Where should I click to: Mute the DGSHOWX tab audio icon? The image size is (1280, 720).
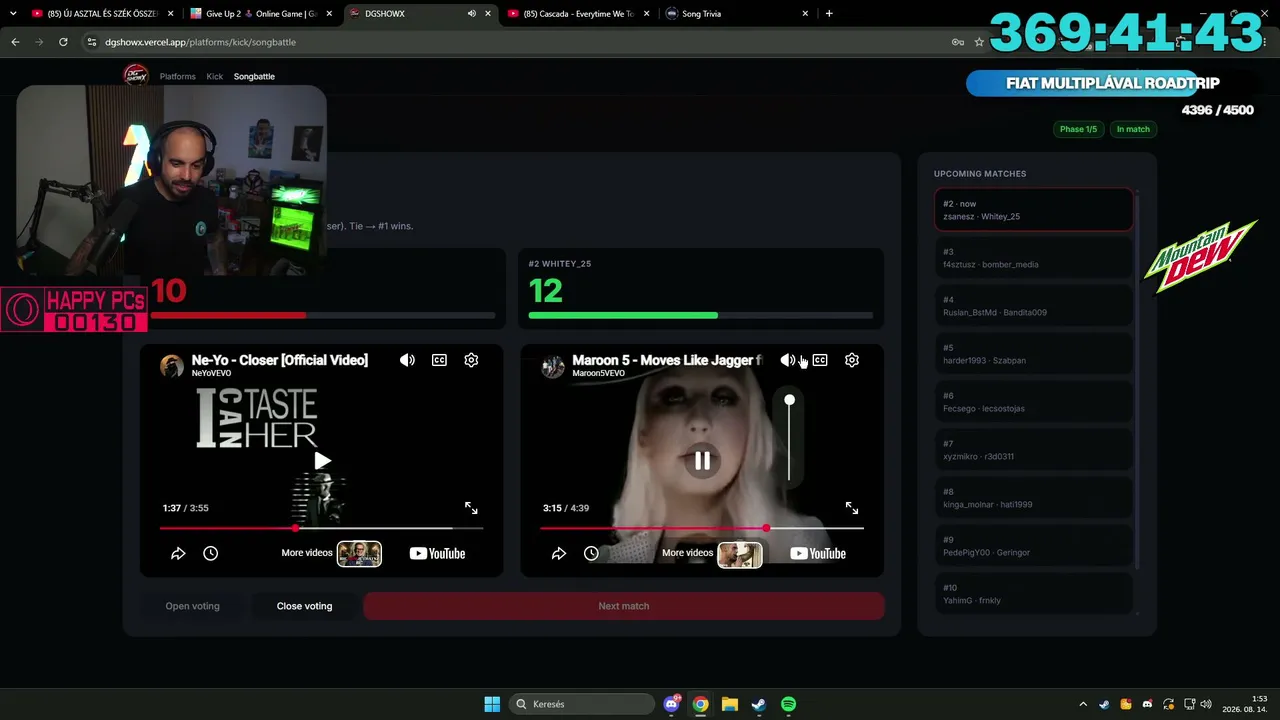[472, 14]
